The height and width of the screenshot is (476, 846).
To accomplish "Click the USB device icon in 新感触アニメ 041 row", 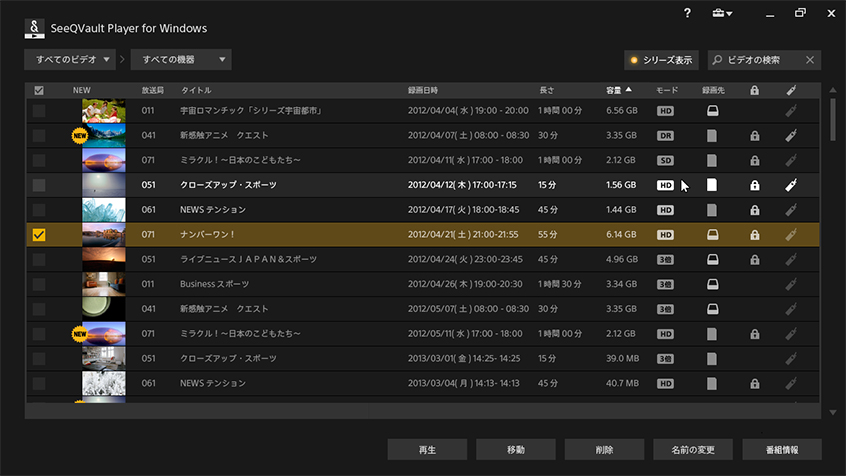I will coord(790,135).
